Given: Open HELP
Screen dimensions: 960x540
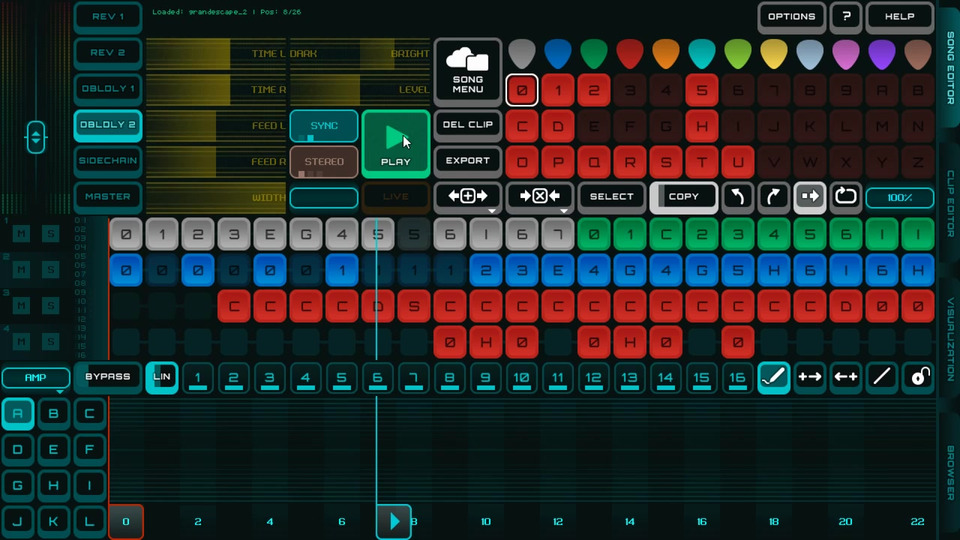Looking at the screenshot, I should click(900, 17).
